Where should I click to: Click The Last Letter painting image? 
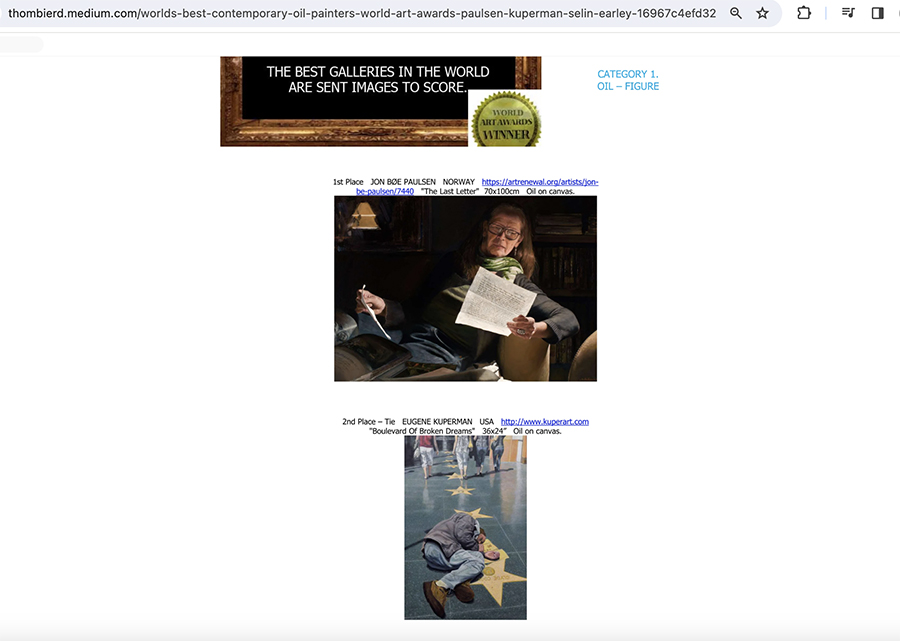[465, 289]
